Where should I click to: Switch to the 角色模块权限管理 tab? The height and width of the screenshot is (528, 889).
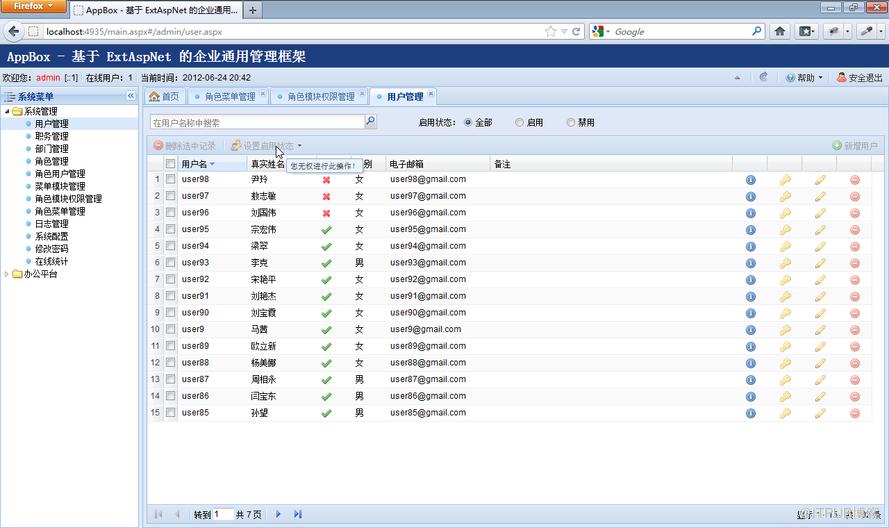[319, 96]
